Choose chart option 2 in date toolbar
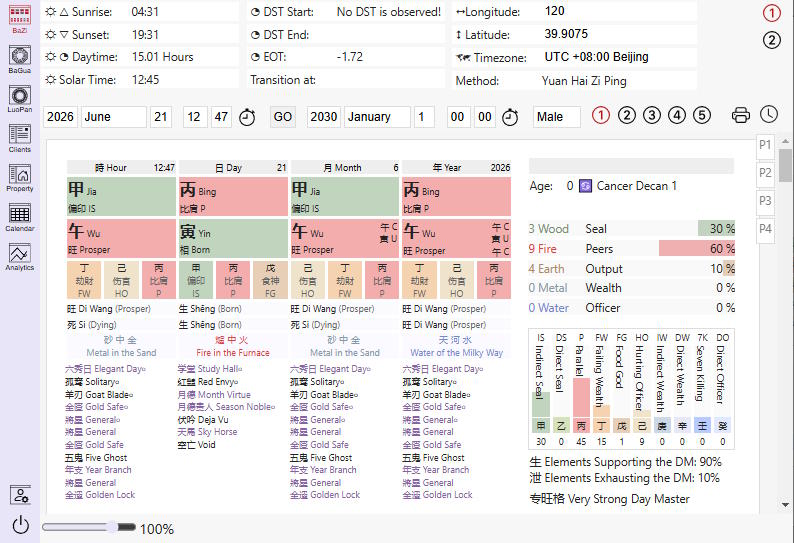This screenshot has height=543, width=794. pyautogui.click(x=627, y=115)
